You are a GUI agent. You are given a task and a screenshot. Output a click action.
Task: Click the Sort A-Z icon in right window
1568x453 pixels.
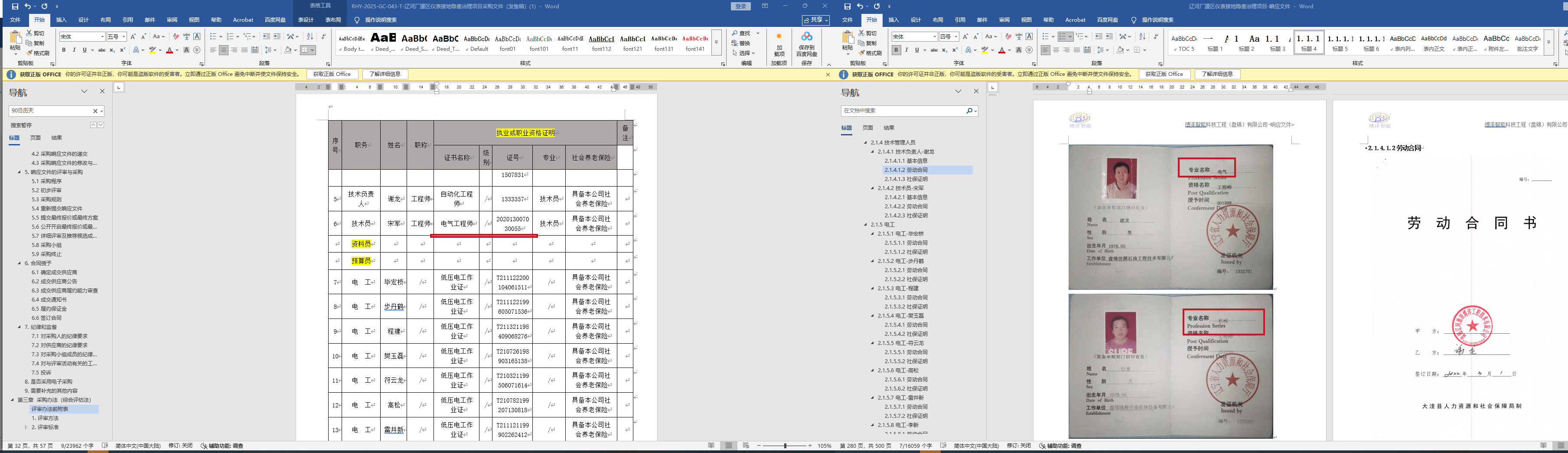point(1142,36)
